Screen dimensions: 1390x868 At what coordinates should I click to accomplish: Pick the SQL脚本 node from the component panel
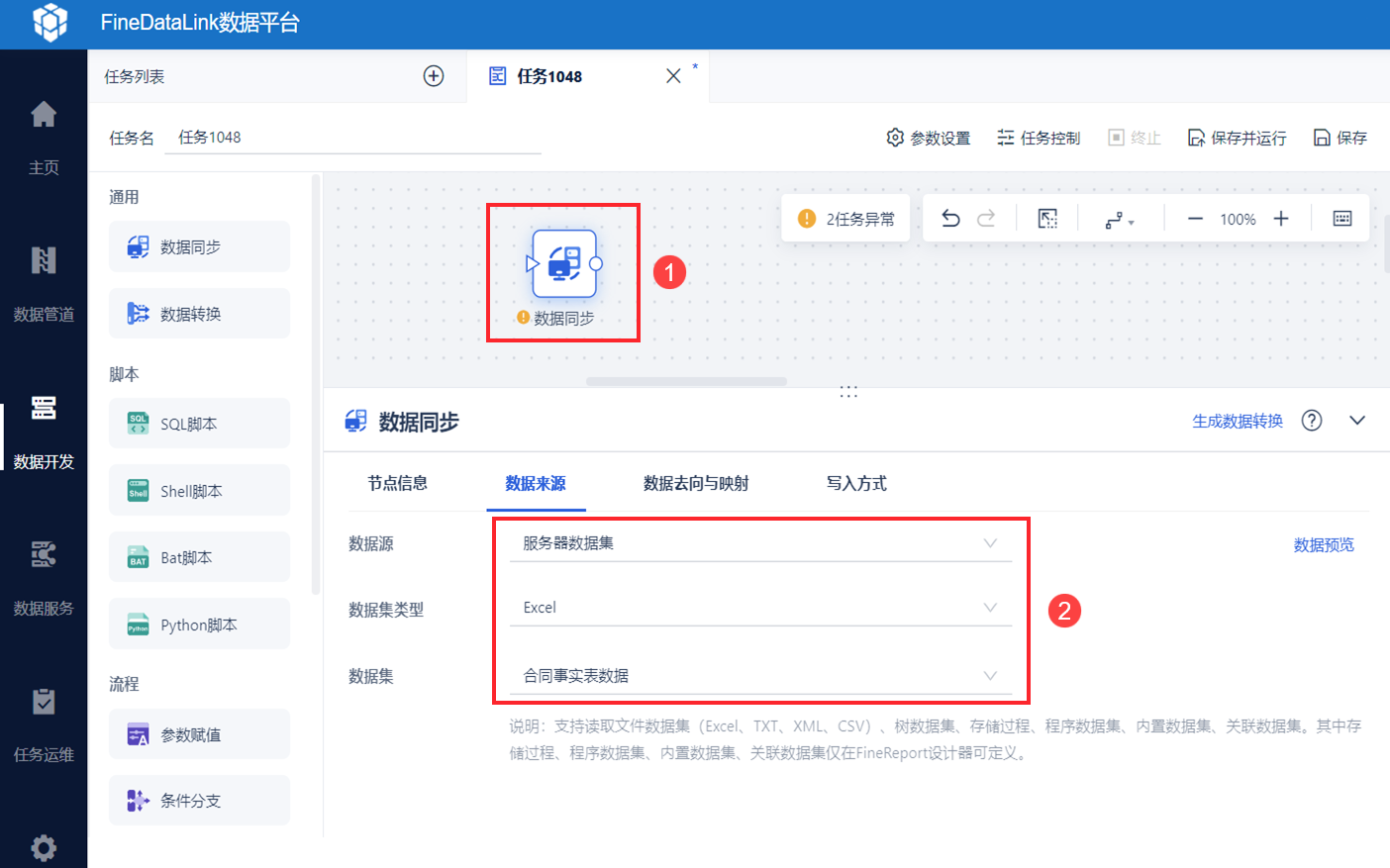point(199,424)
